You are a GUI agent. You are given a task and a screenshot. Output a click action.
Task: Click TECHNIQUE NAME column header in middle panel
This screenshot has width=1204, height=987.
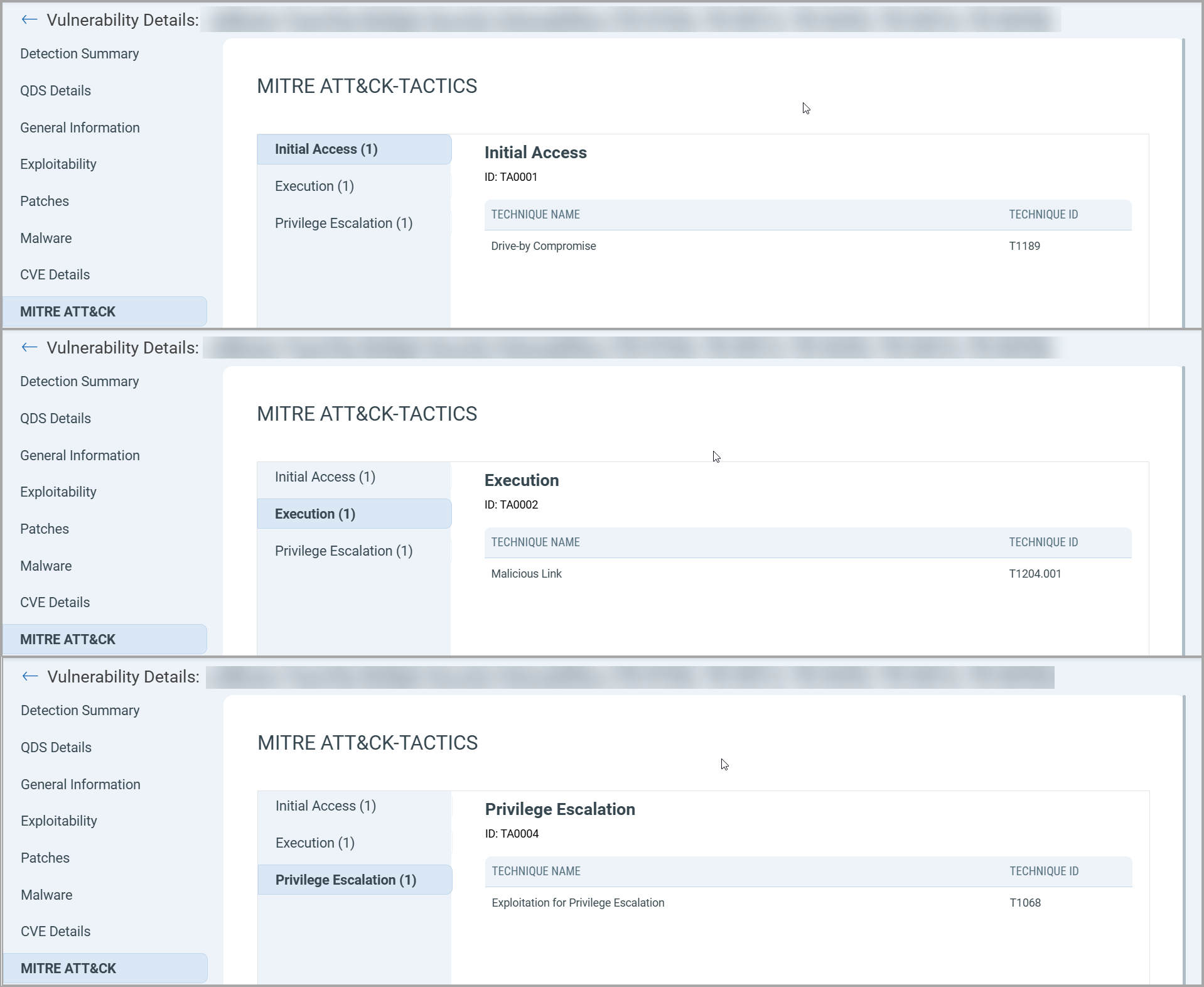tap(535, 542)
